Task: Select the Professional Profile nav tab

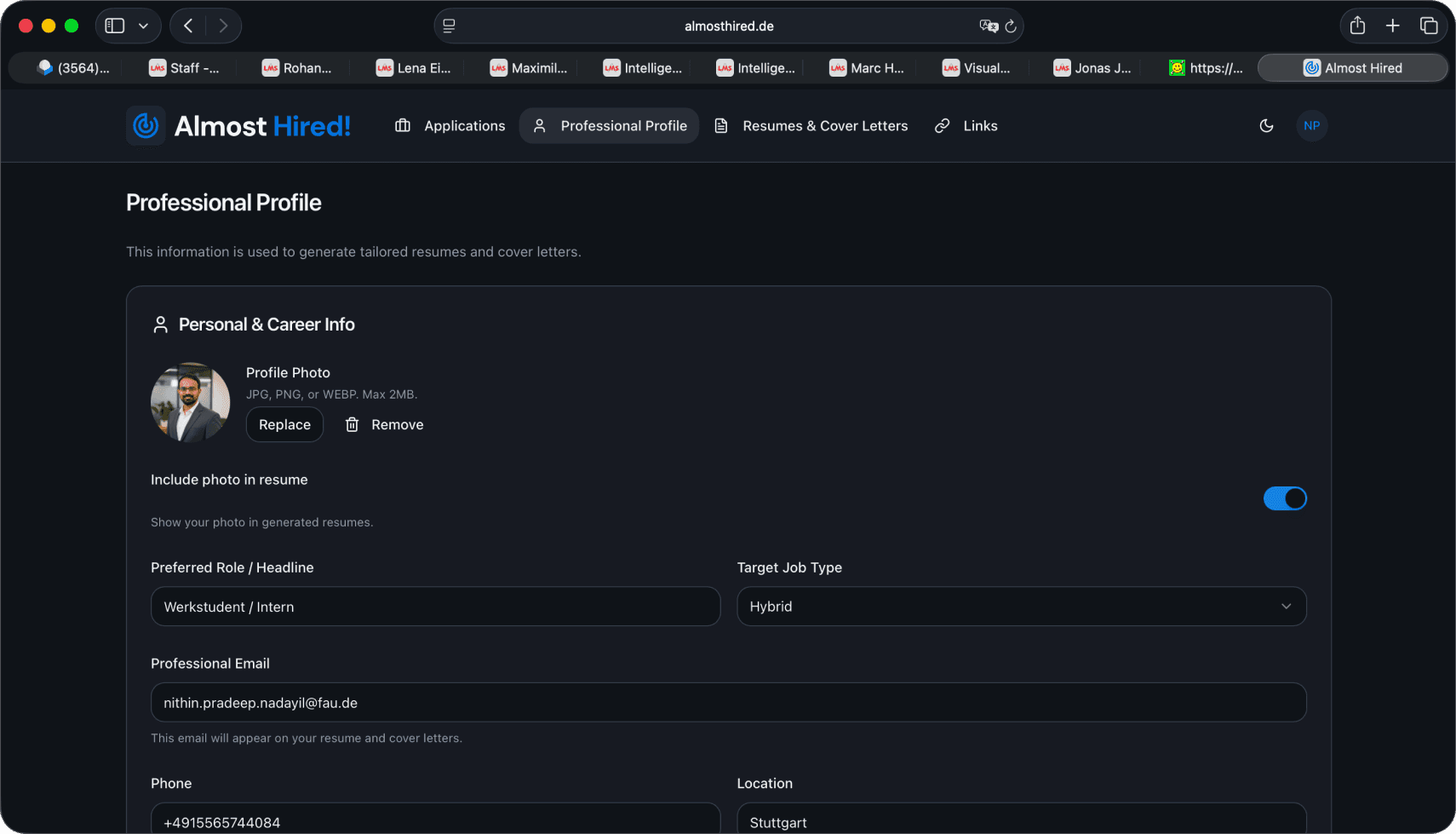Action: 610,126
